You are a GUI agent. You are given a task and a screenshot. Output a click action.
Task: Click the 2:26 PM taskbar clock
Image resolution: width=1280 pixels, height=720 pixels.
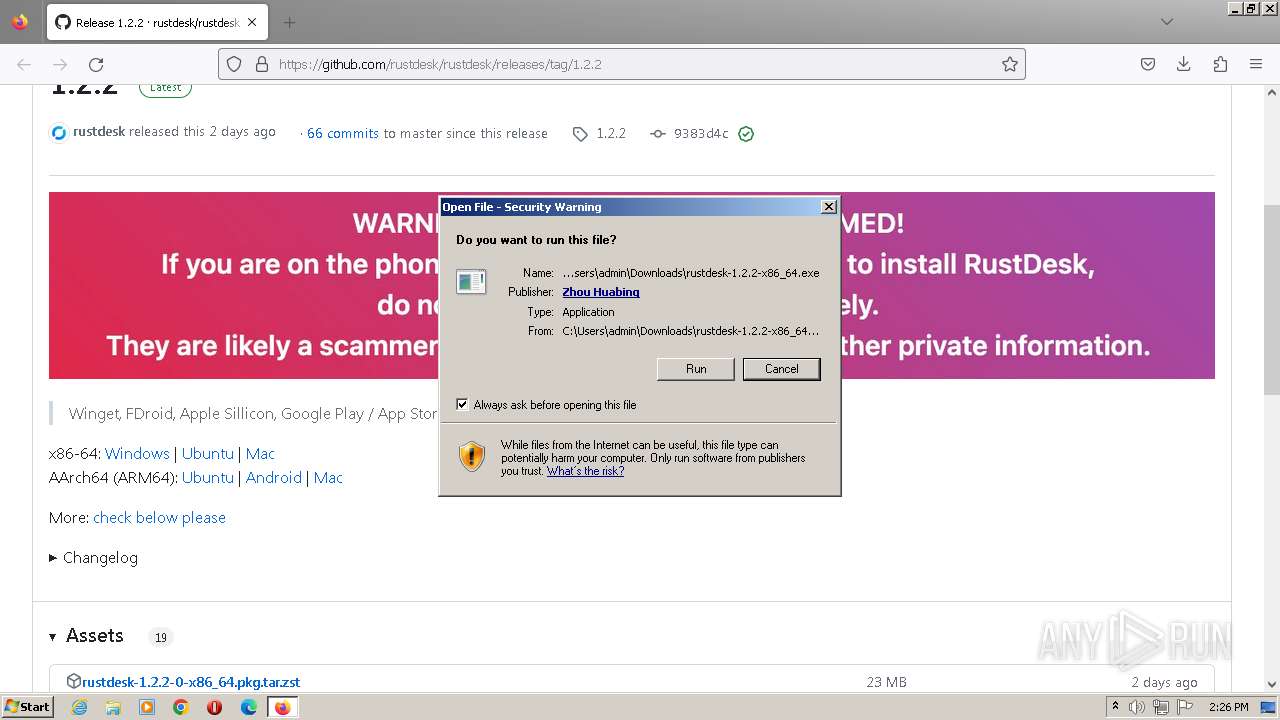(1229, 707)
